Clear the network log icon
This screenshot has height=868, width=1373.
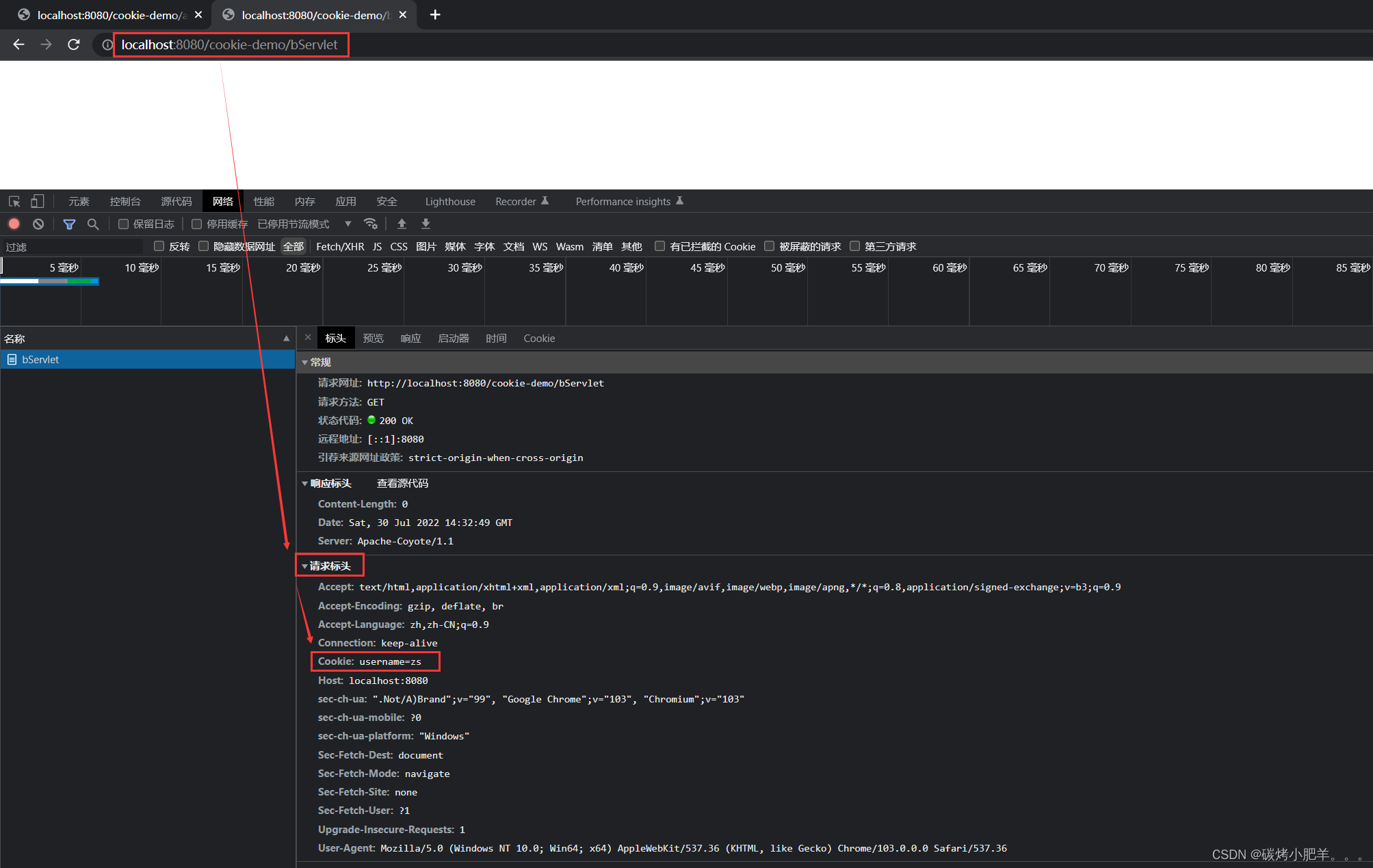(x=38, y=224)
